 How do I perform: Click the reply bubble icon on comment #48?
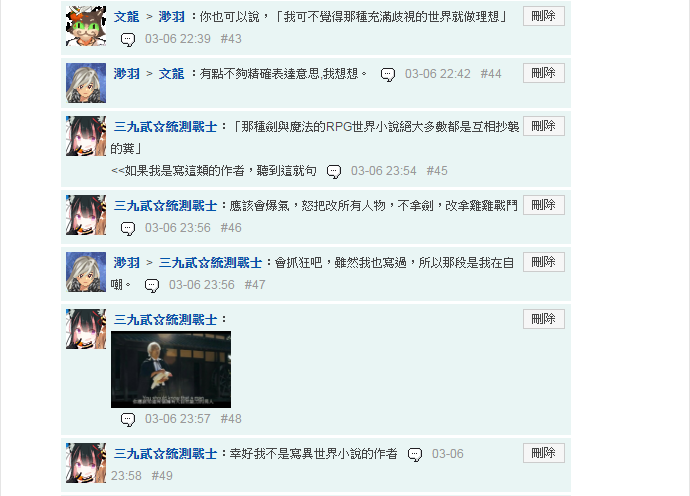coord(128,419)
